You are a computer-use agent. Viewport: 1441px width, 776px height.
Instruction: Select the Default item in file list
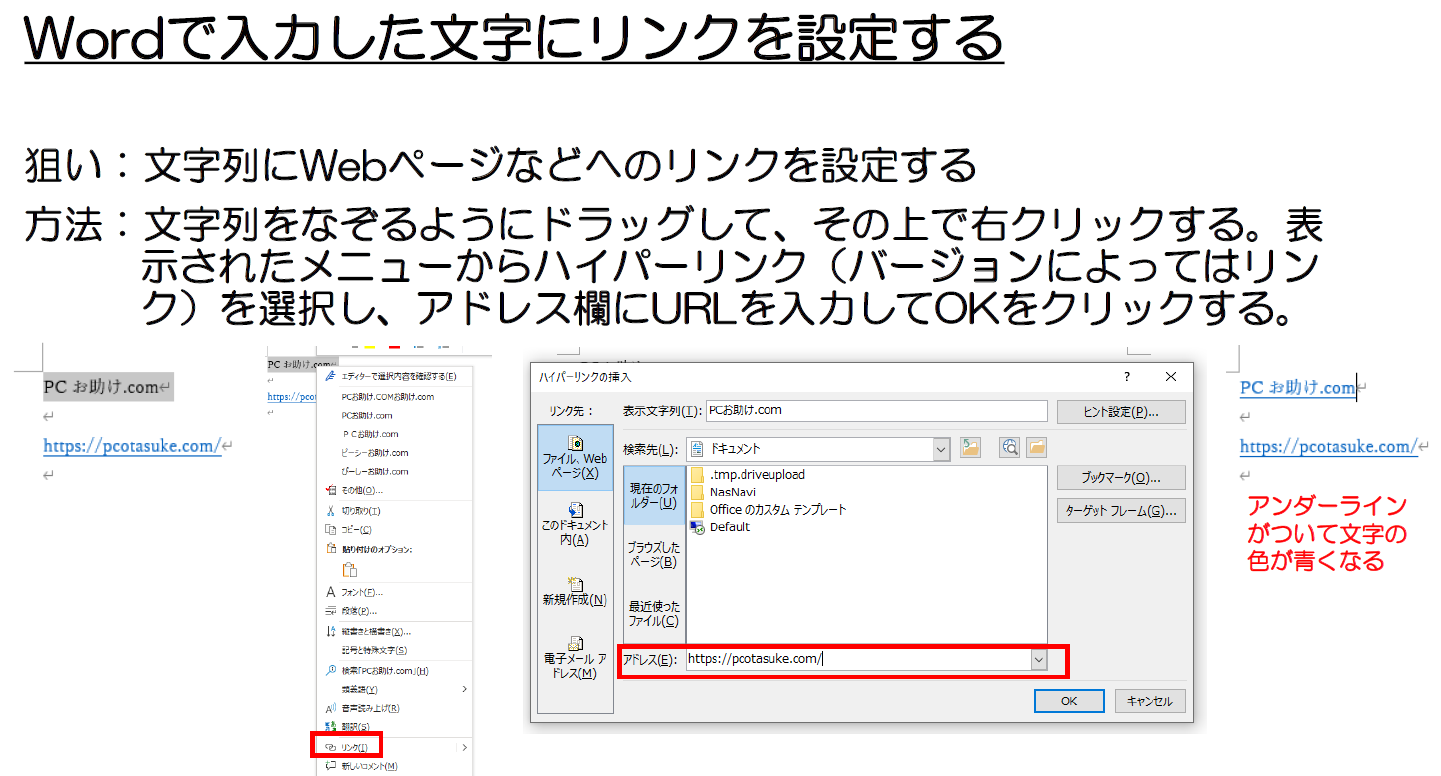(x=720, y=527)
